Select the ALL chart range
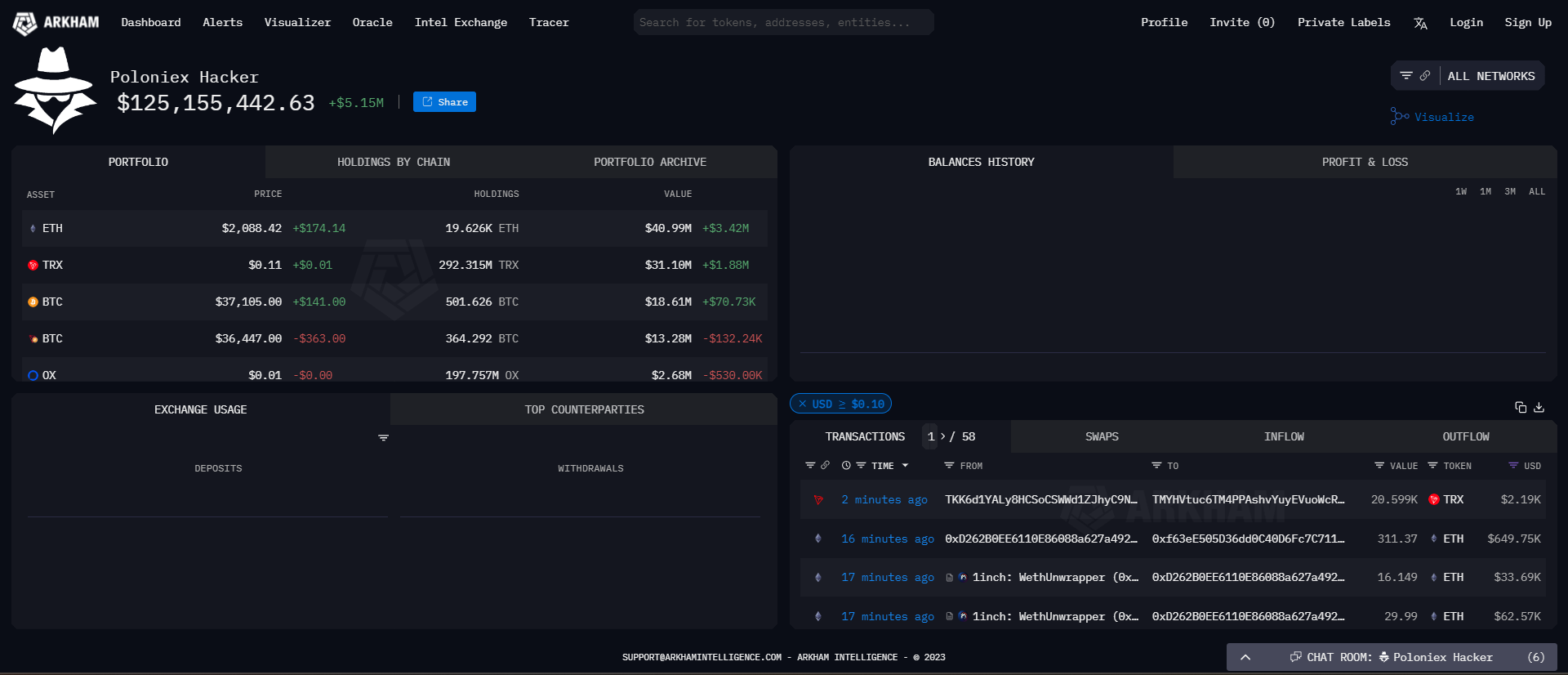 click(x=1537, y=191)
